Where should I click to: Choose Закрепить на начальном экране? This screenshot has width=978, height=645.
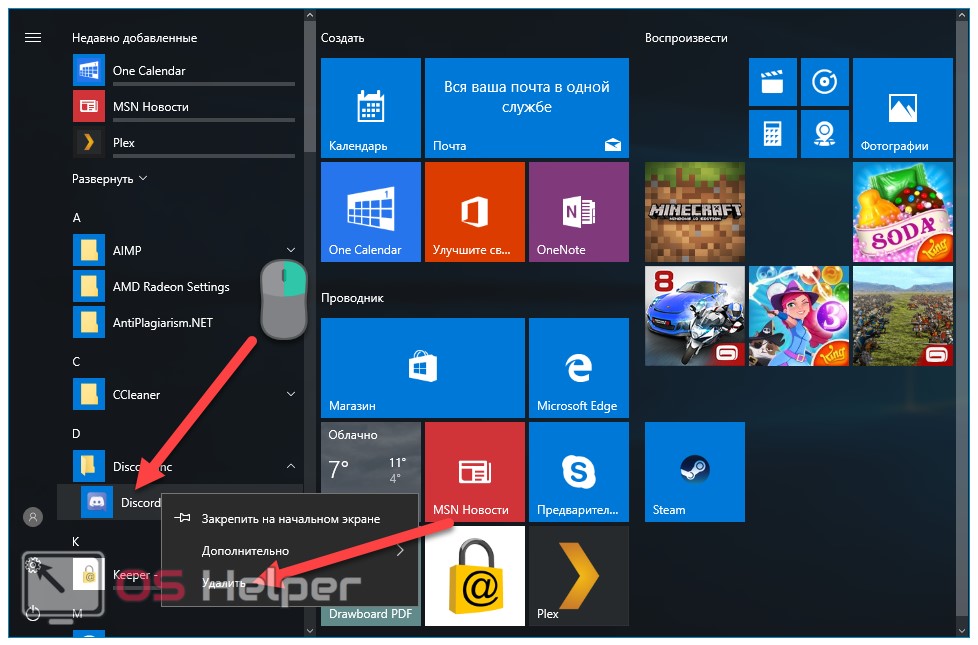290,519
